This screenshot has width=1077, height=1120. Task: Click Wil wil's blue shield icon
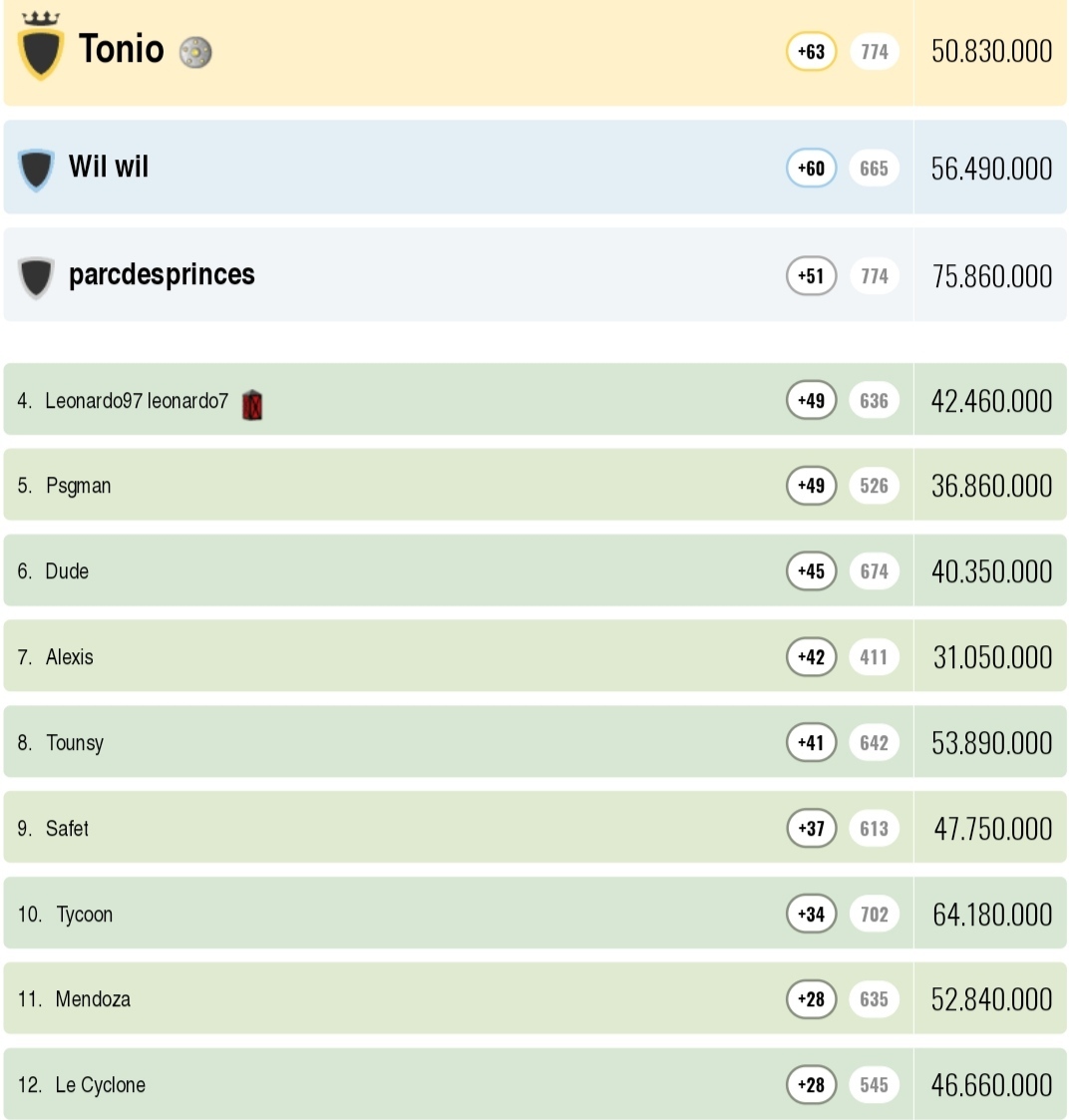(36, 169)
